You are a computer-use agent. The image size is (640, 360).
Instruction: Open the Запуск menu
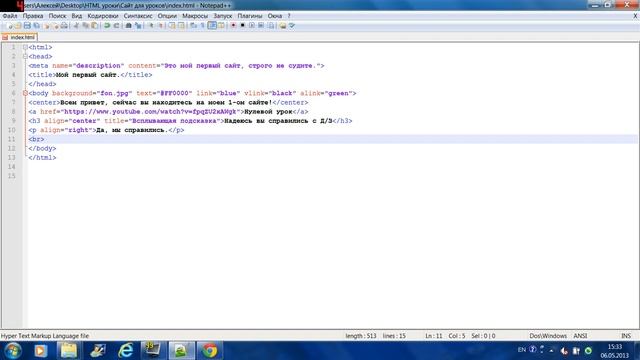[x=222, y=16]
